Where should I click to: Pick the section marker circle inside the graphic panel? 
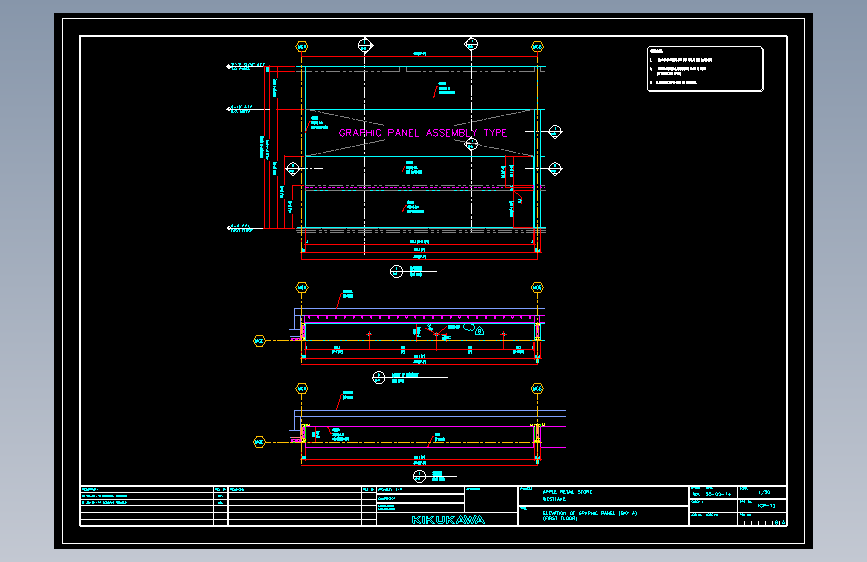click(471, 144)
